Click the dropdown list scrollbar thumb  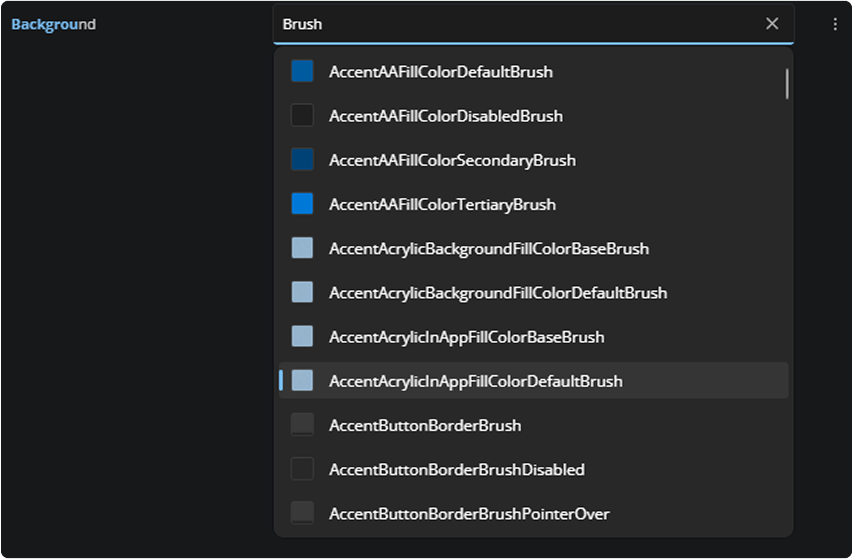coord(787,84)
